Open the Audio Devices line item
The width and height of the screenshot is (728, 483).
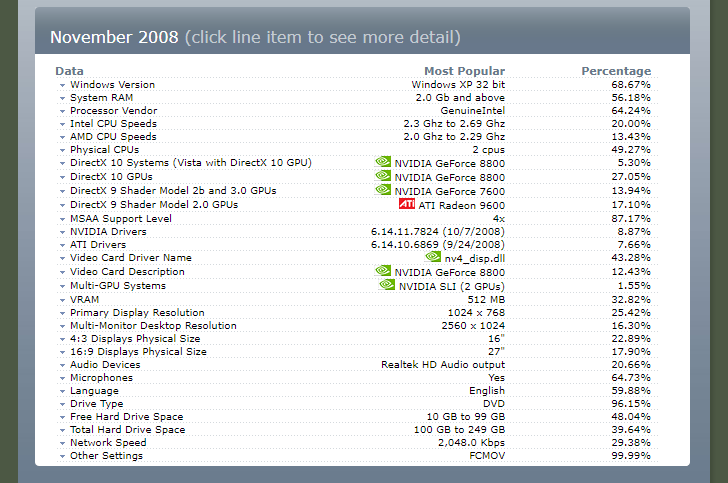point(105,365)
